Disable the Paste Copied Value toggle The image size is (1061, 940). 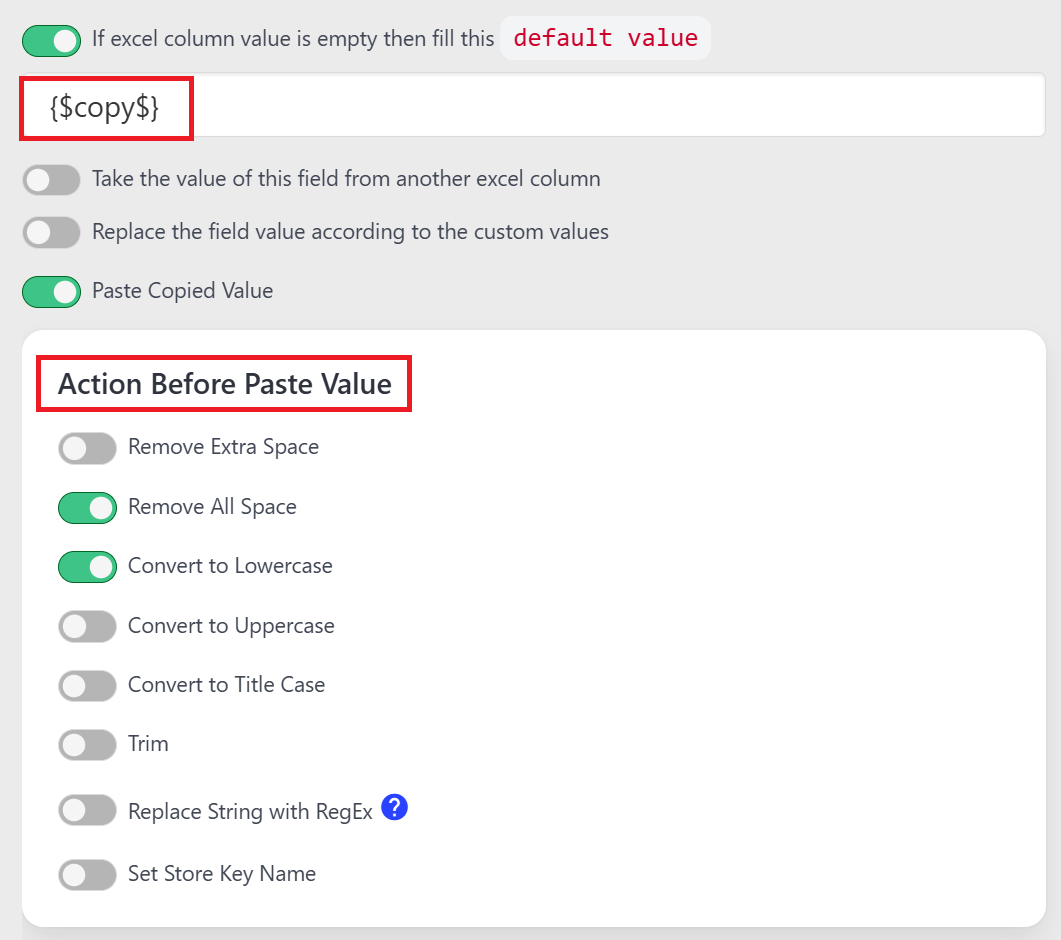51,291
